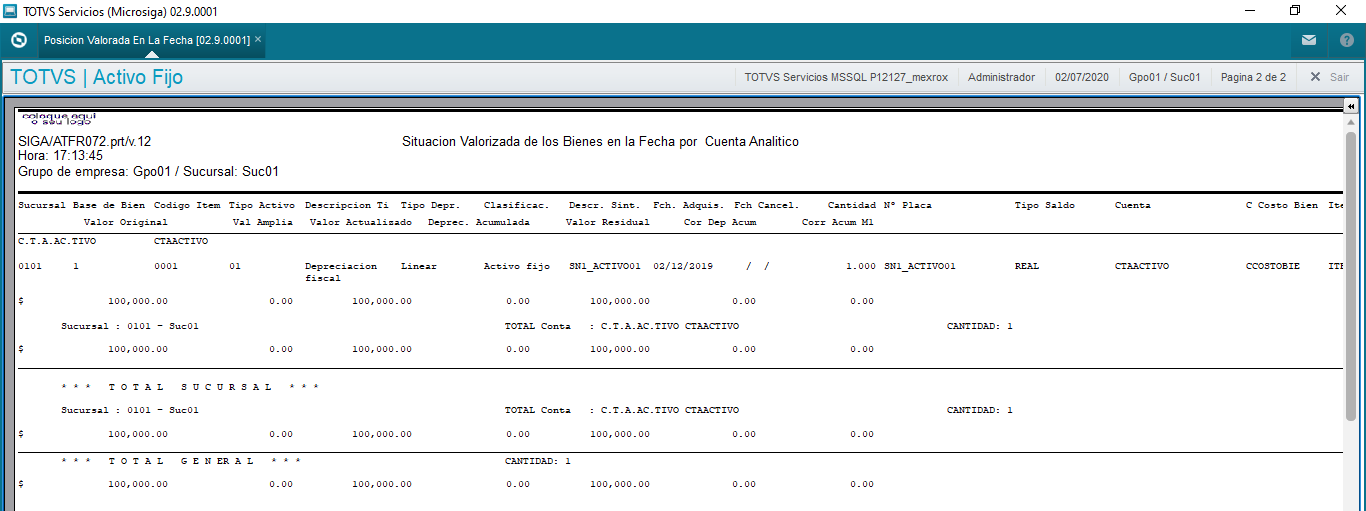Image resolution: width=1366 pixels, height=511 pixels.
Task: Click the Clasificac. column header
Action: 516,205
